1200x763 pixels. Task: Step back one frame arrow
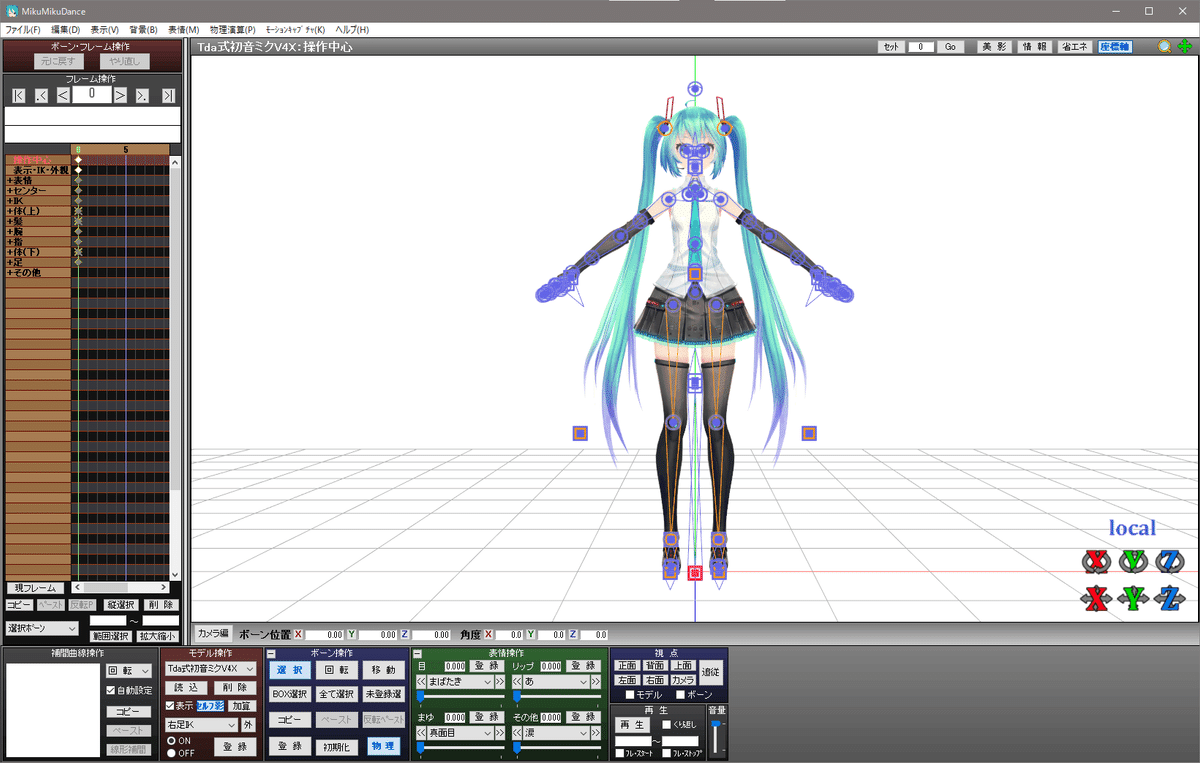[62, 95]
